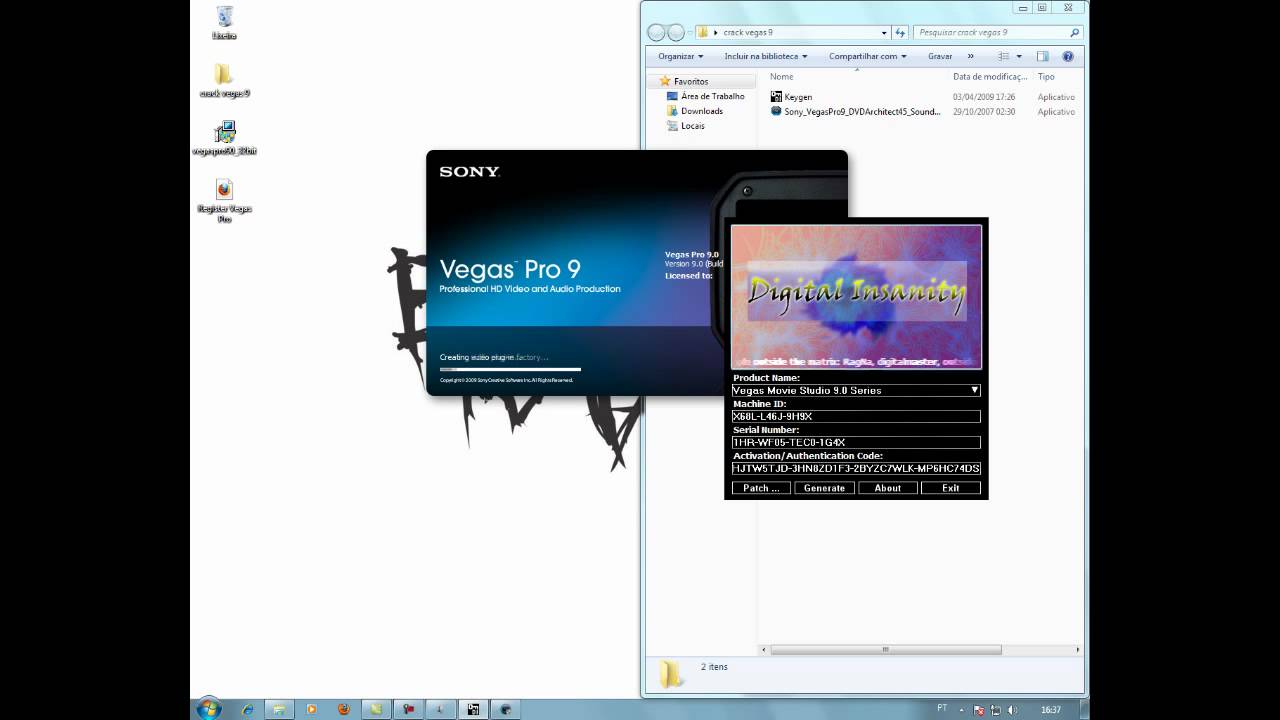Click the Serial Number input field
This screenshot has height=720, width=1280.
point(856,442)
